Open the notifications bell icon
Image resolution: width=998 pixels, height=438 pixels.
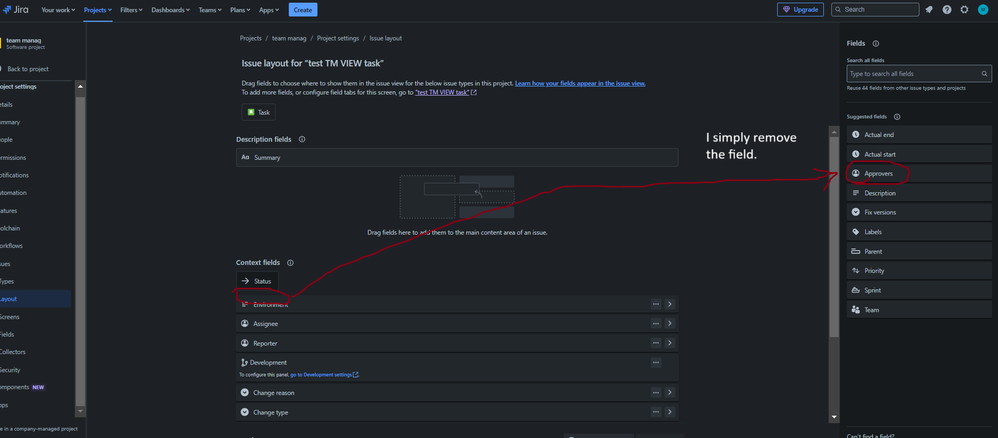(x=929, y=10)
